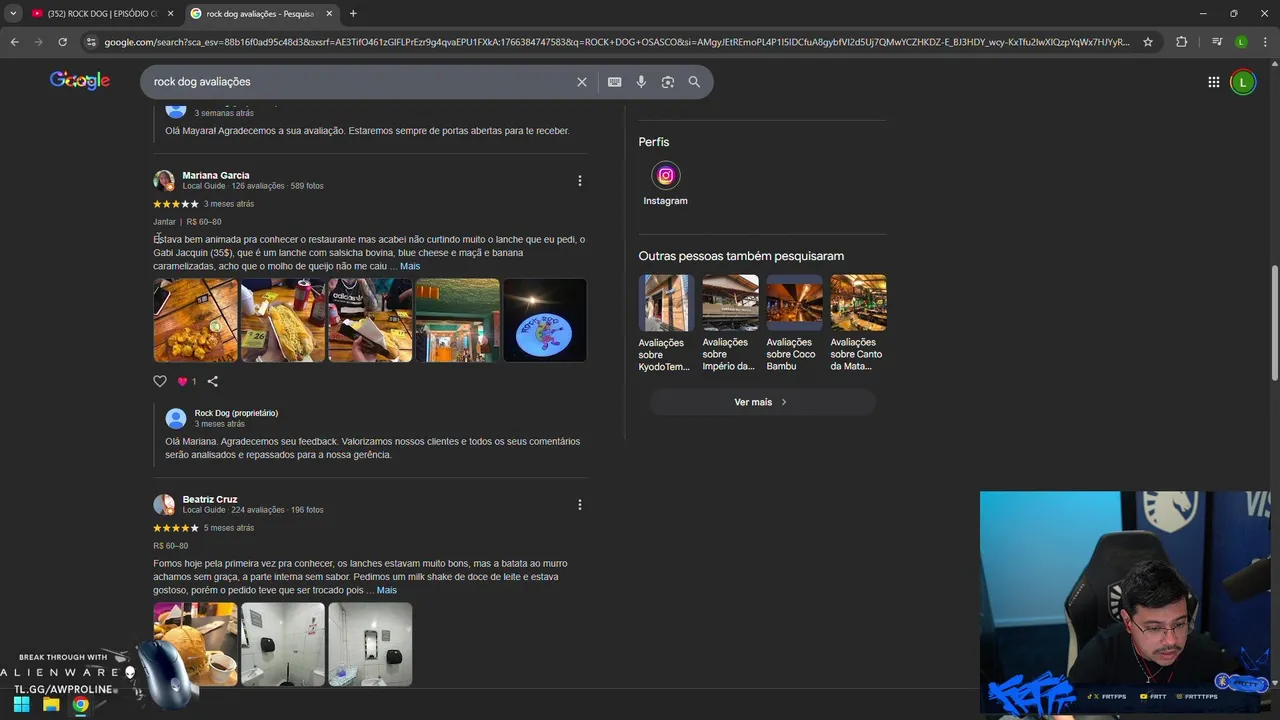Viewport: 1280px width, 720px height.
Task: Click the Google logo
Action: tap(80, 81)
